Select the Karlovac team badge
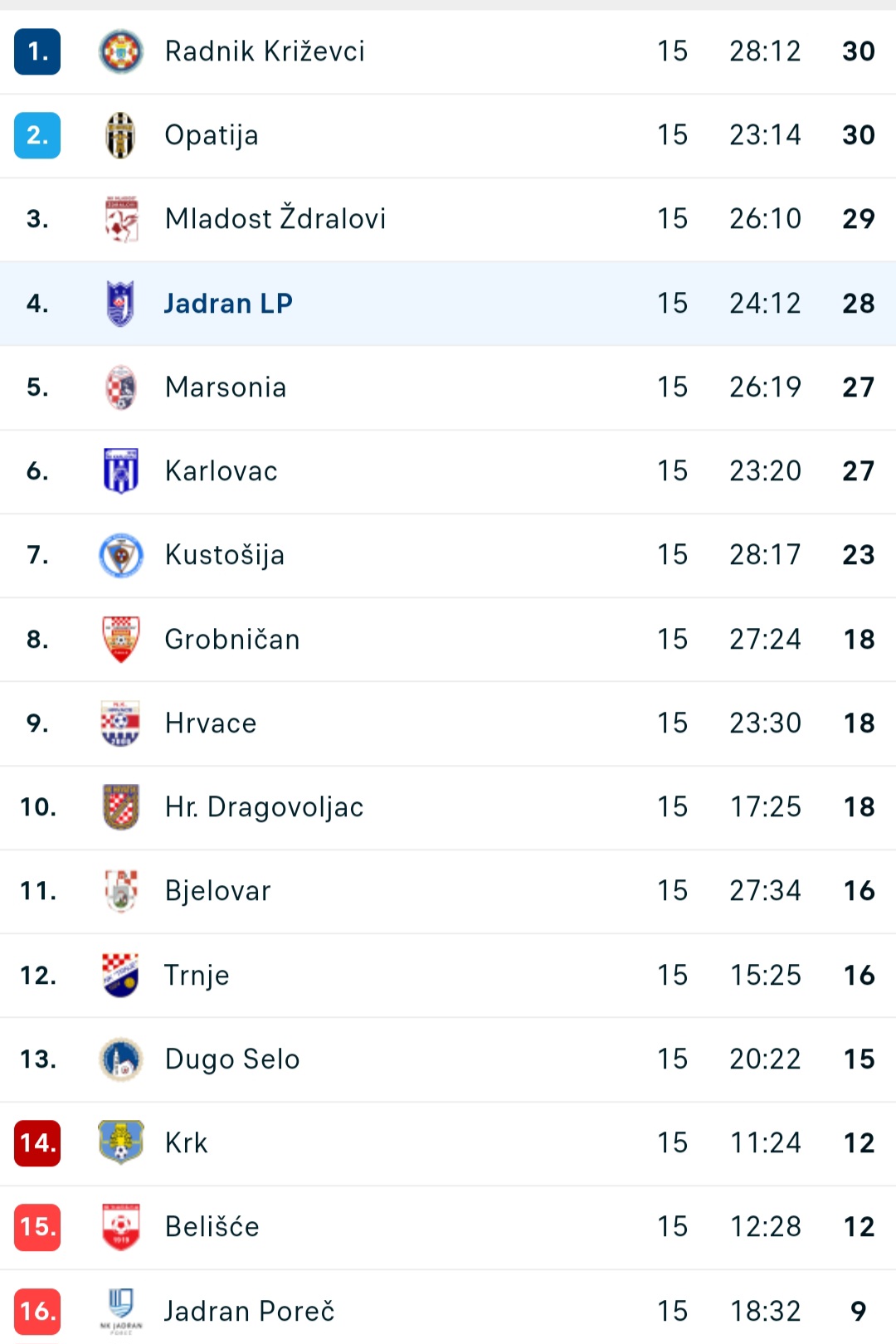 click(121, 471)
